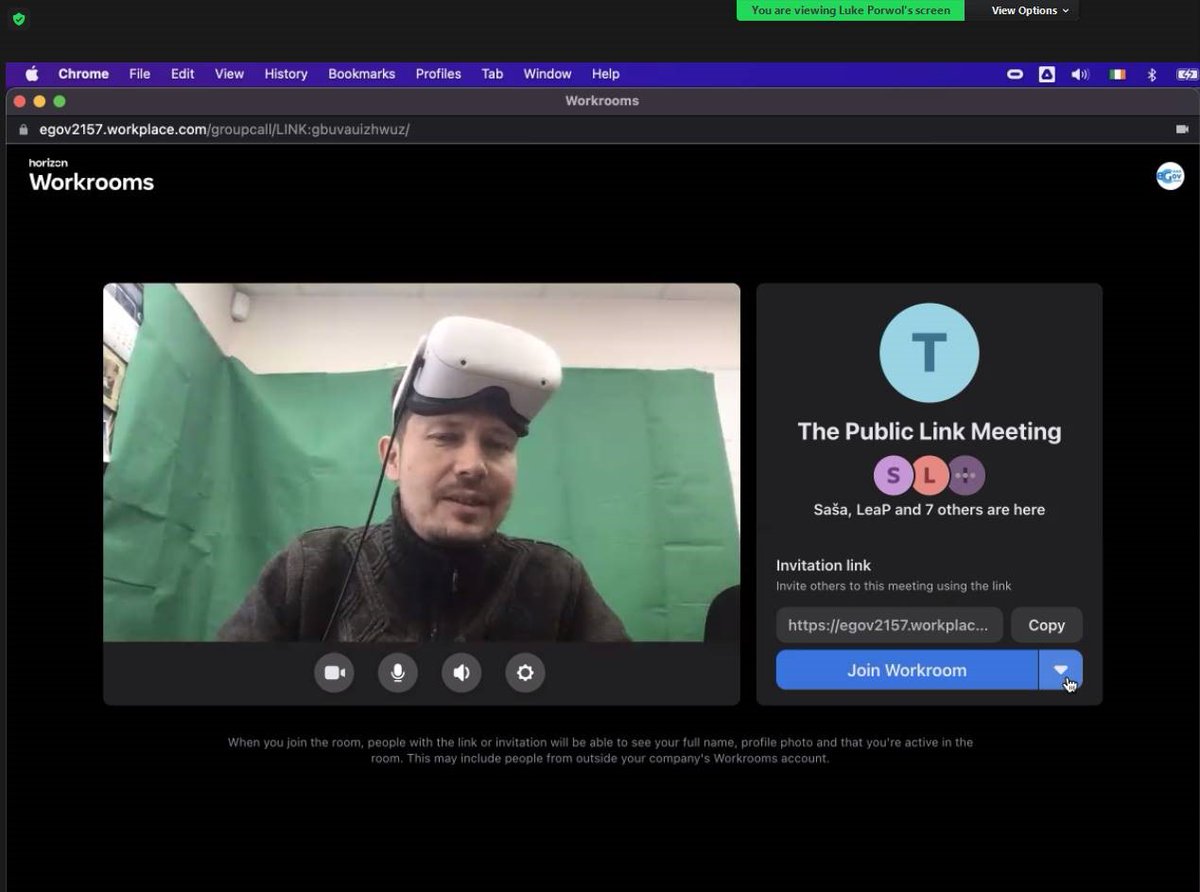Click the battery status icon
Screen dimensions: 1200x892
point(1186,74)
